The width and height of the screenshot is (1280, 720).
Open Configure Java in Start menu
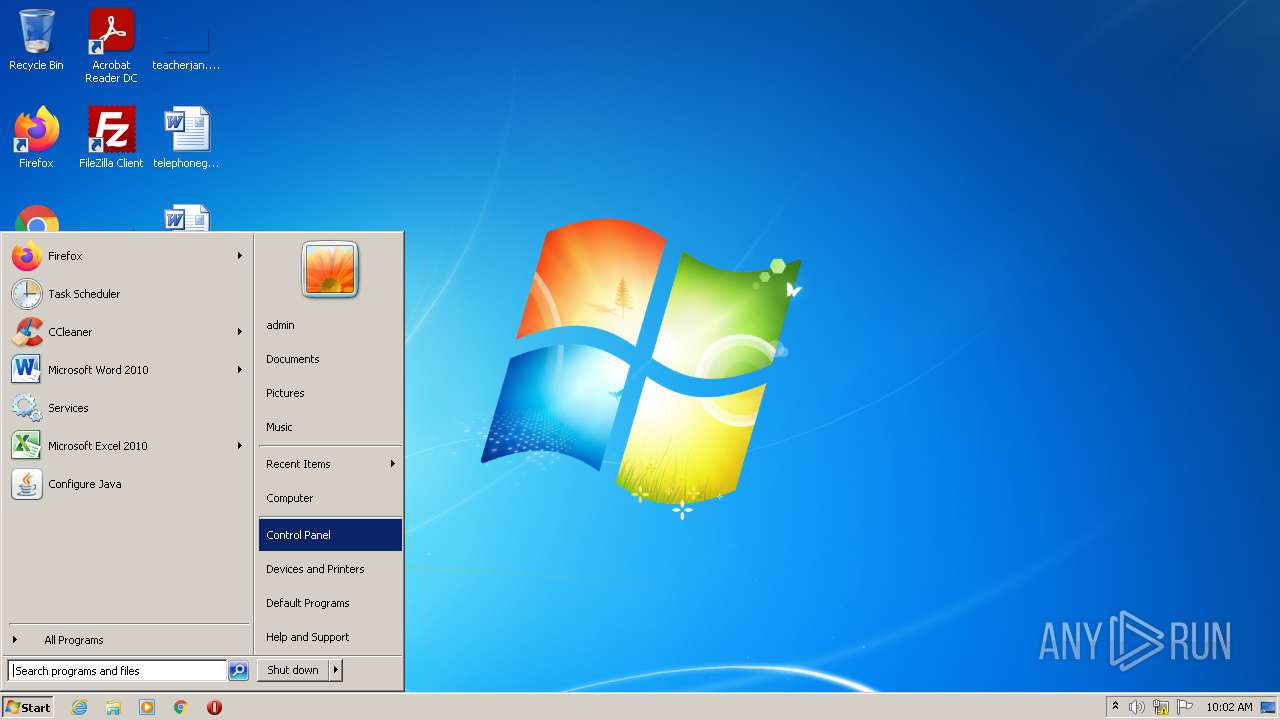[x=127, y=484]
